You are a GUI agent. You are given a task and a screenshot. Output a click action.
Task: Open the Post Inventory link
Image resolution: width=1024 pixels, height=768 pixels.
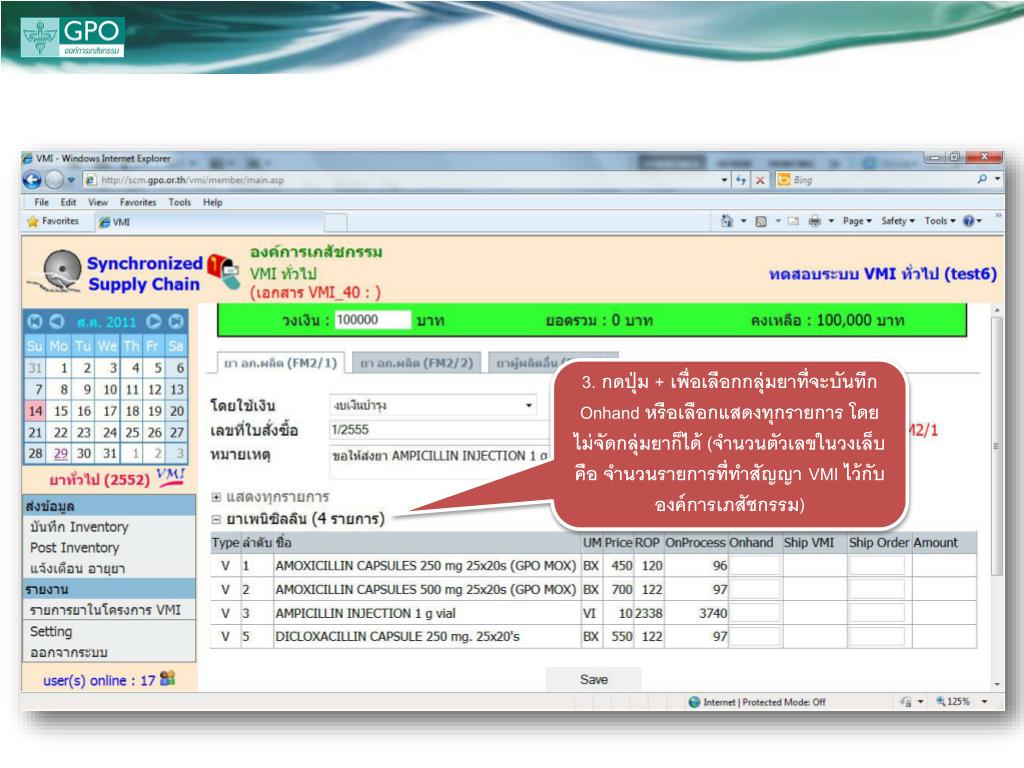(74, 548)
